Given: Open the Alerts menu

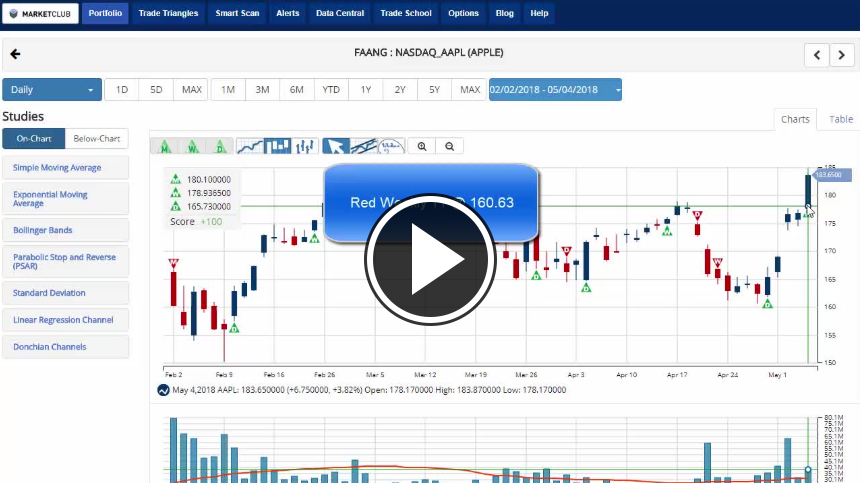Looking at the screenshot, I should click(x=288, y=13).
